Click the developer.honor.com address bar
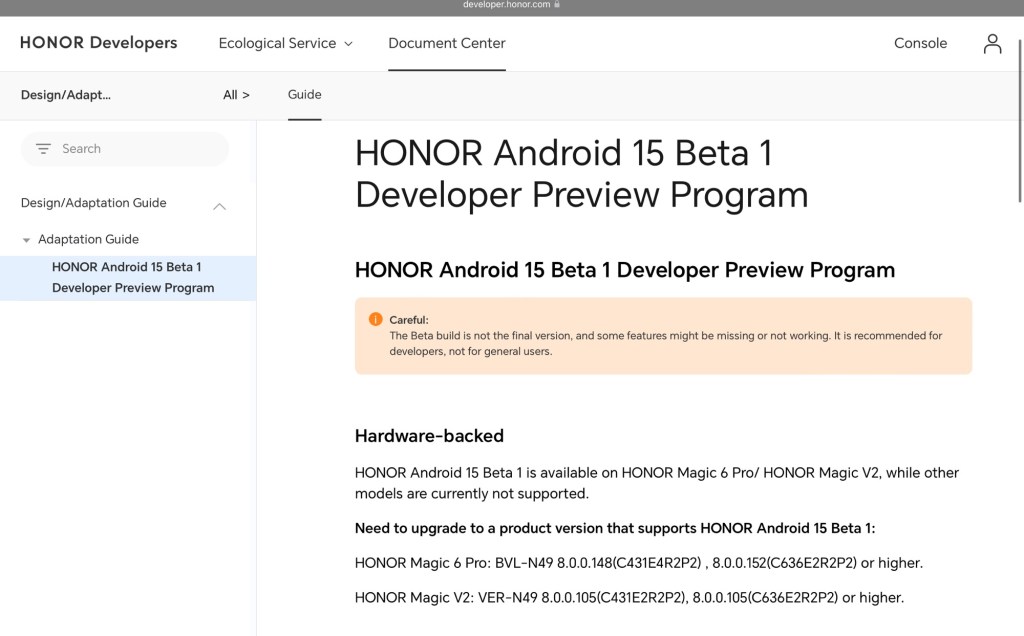The width and height of the screenshot is (1024, 636). coord(507,4)
